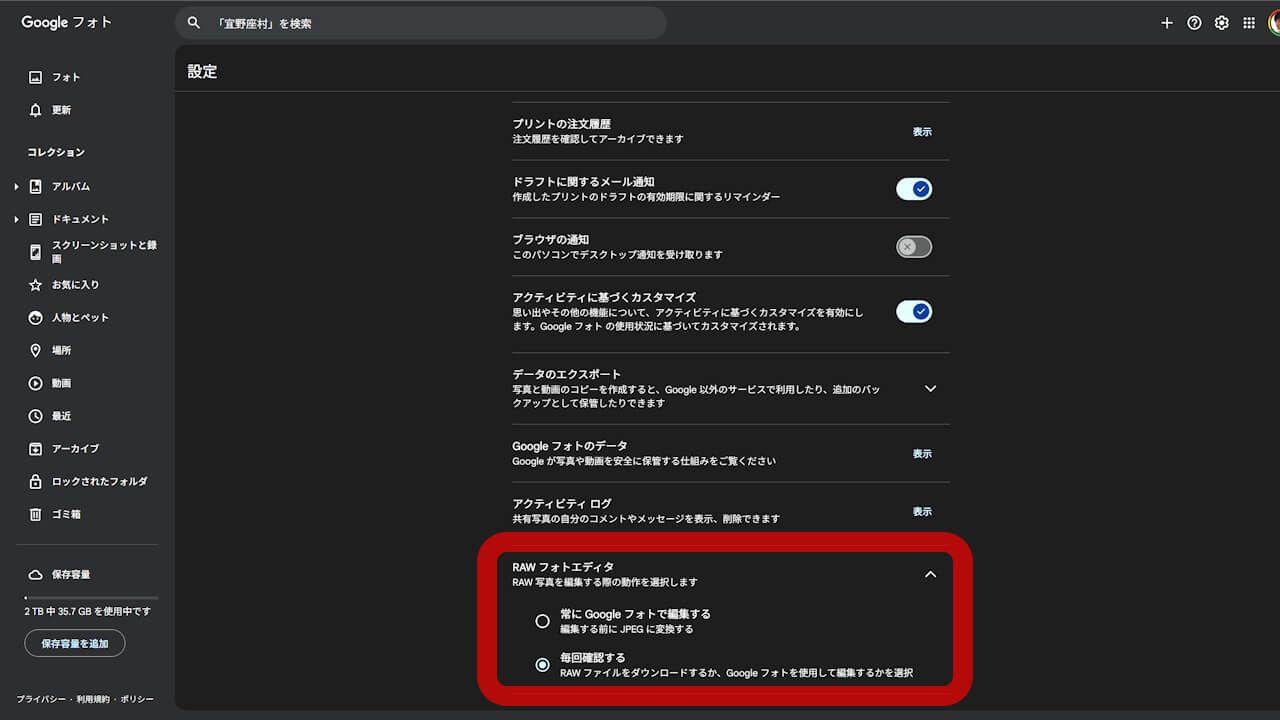Open the アーカイブ icon
This screenshot has width=1280, height=720.
[36, 448]
